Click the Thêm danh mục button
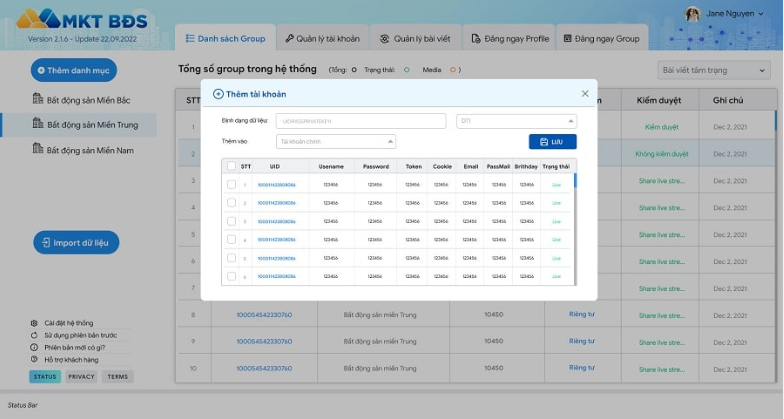 pos(74,70)
